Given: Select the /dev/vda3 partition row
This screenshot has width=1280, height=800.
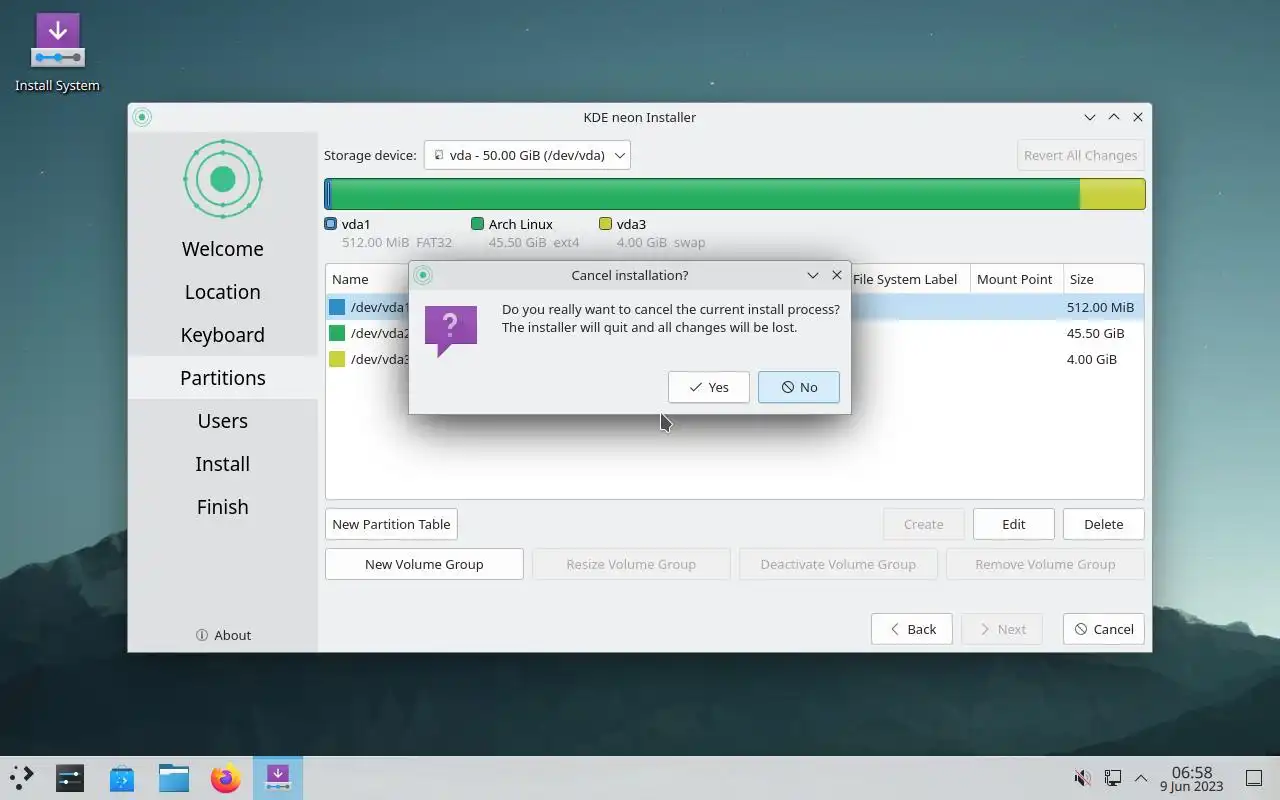Looking at the screenshot, I should [735, 359].
